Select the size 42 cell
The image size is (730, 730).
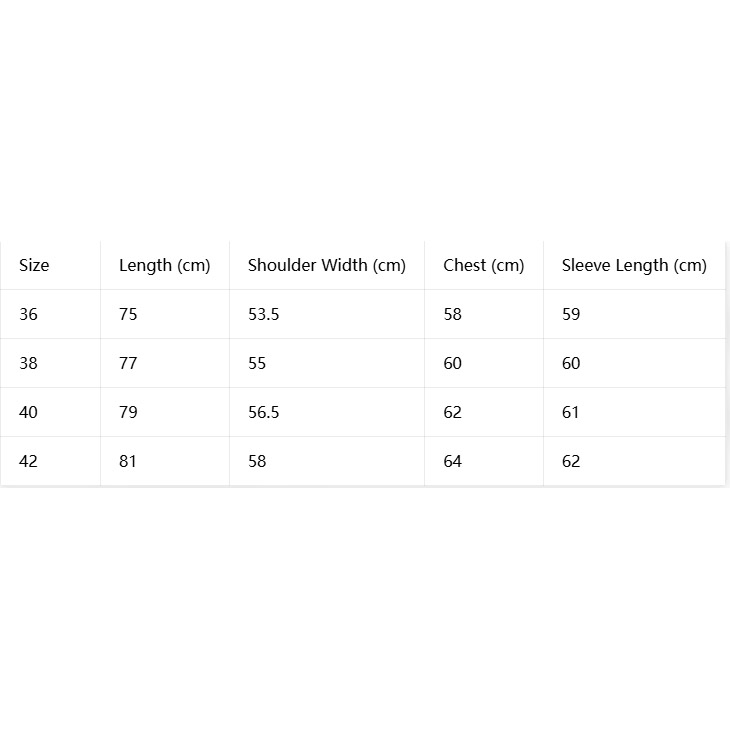point(28,461)
